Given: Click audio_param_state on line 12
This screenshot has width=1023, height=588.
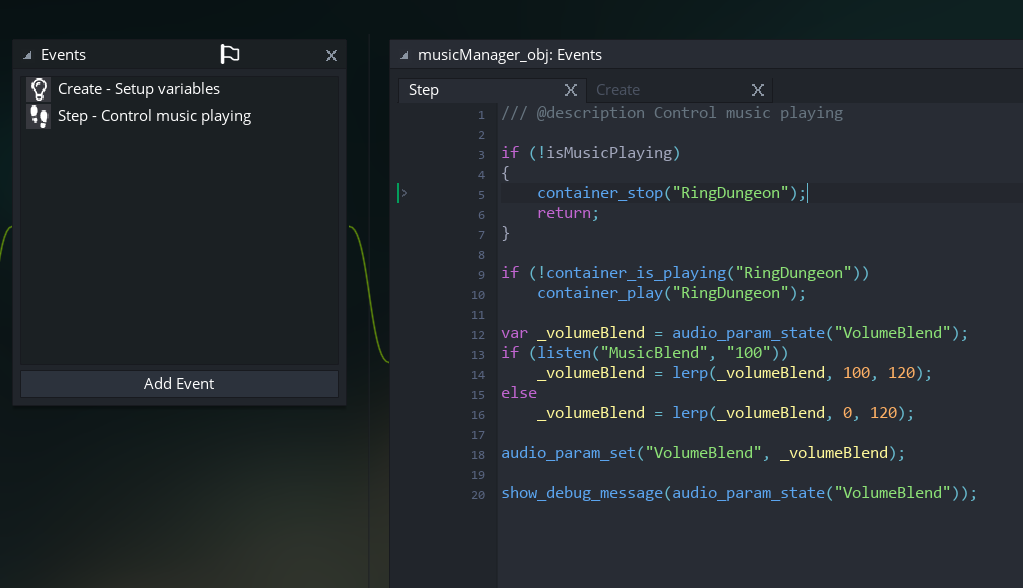Looking at the screenshot, I should (x=748, y=333).
